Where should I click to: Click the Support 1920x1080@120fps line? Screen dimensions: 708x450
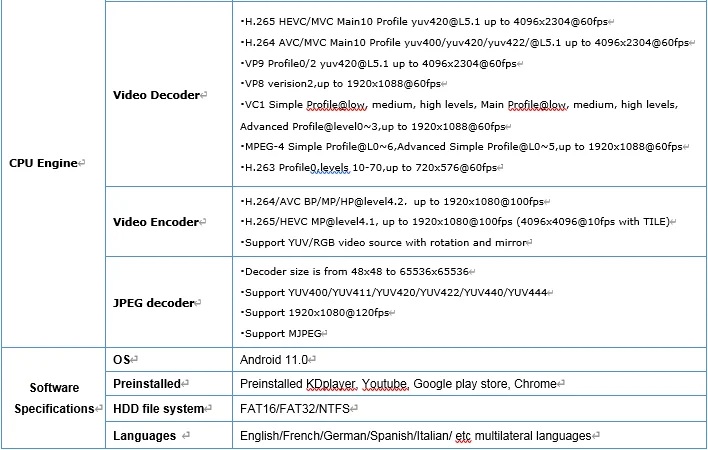coord(315,313)
